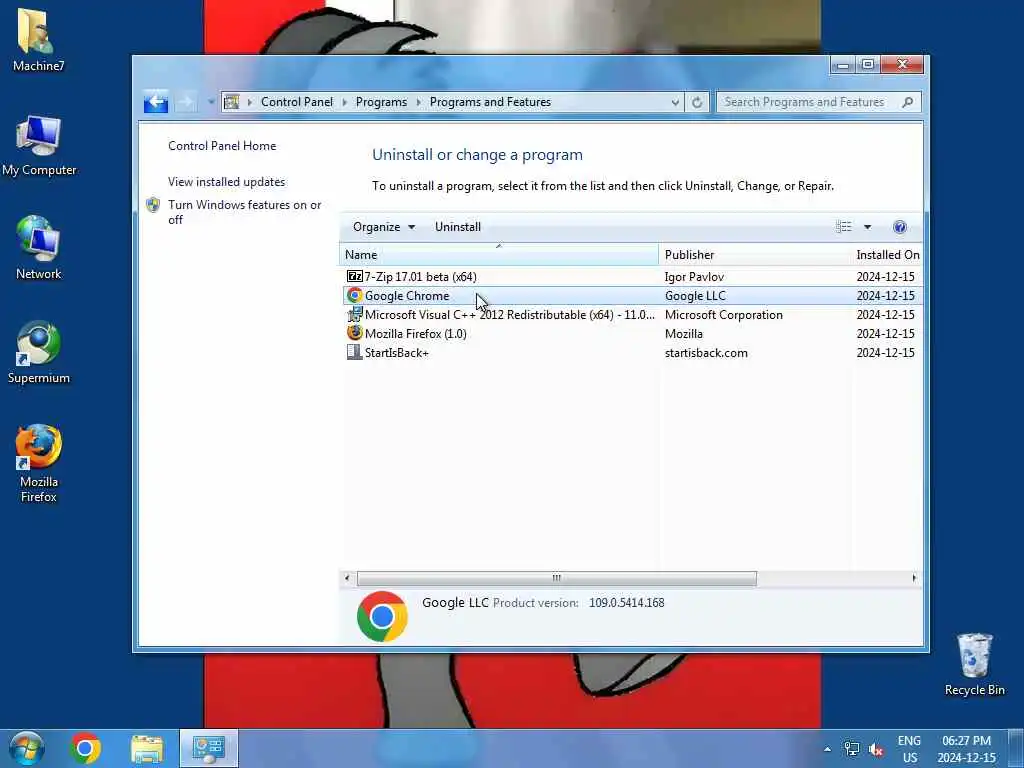Click the StartIsBack+ program icon

point(355,352)
